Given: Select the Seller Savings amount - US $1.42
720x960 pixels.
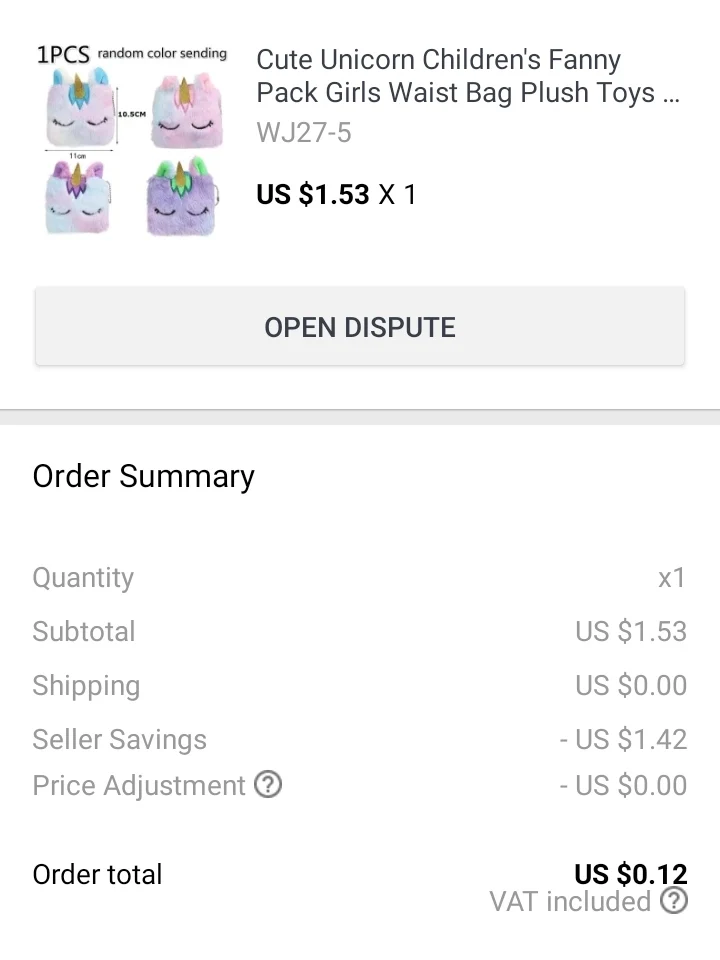Looking at the screenshot, I should [x=623, y=740].
